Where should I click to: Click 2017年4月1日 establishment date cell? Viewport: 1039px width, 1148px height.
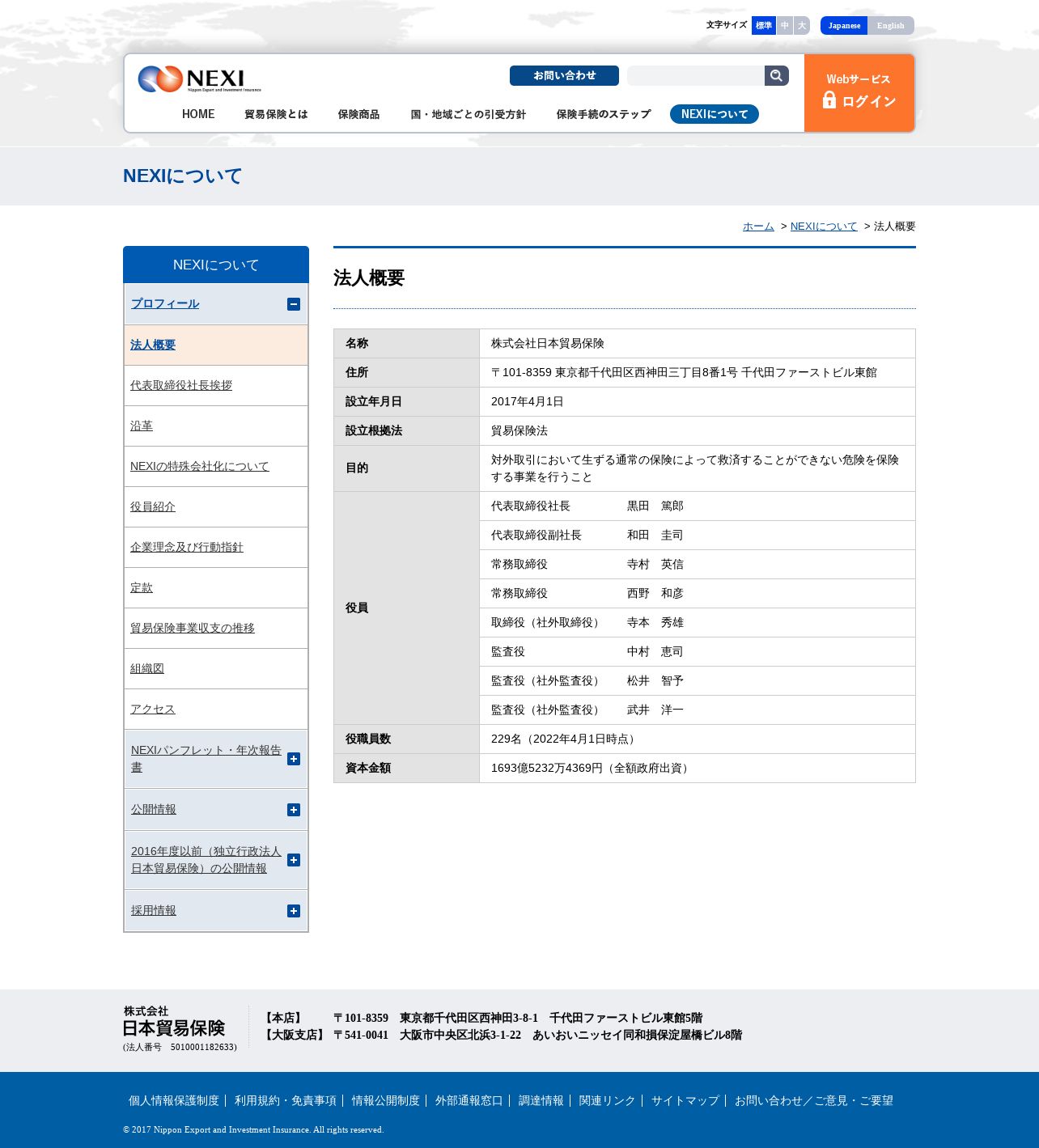pyautogui.click(x=698, y=402)
